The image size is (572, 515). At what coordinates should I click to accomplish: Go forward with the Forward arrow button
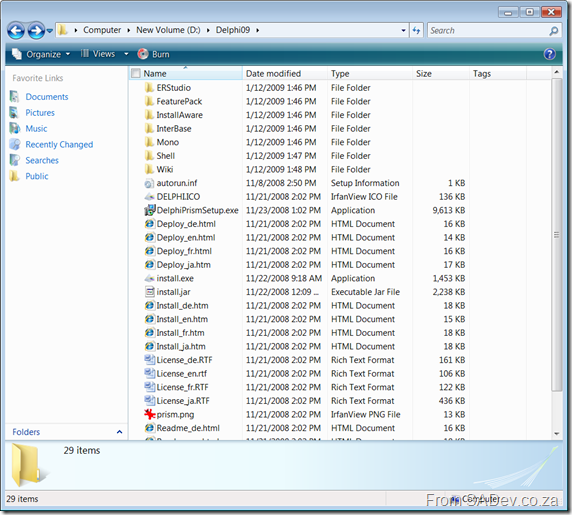click(36, 30)
